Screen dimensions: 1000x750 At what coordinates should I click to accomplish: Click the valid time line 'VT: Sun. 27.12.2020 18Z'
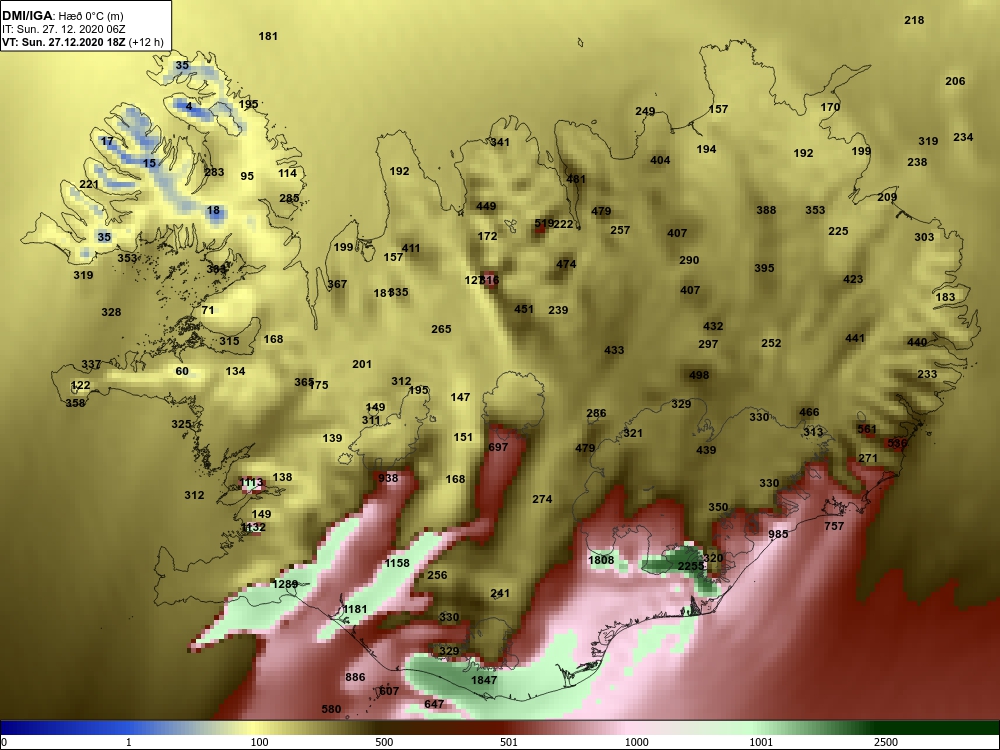click(64, 43)
